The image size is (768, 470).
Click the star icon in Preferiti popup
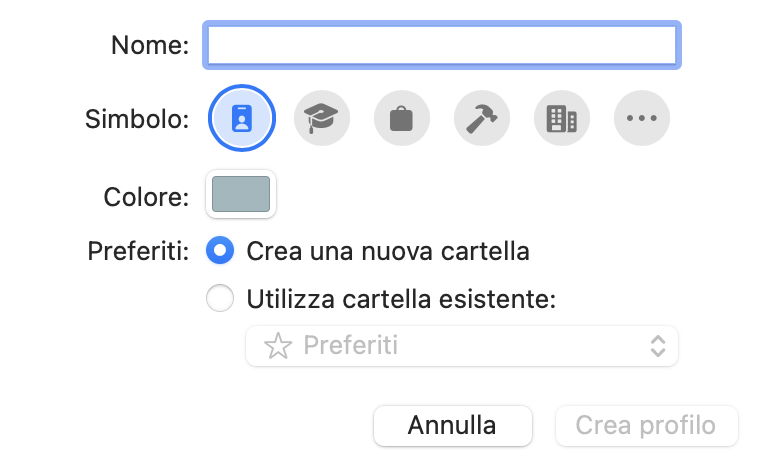(x=278, y=346)
